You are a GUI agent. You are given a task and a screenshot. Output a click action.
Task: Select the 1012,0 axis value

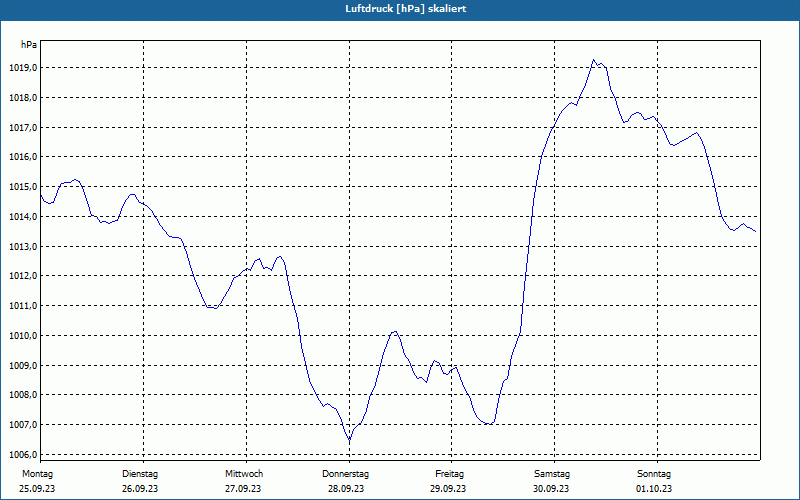click(x=23, y=276)
